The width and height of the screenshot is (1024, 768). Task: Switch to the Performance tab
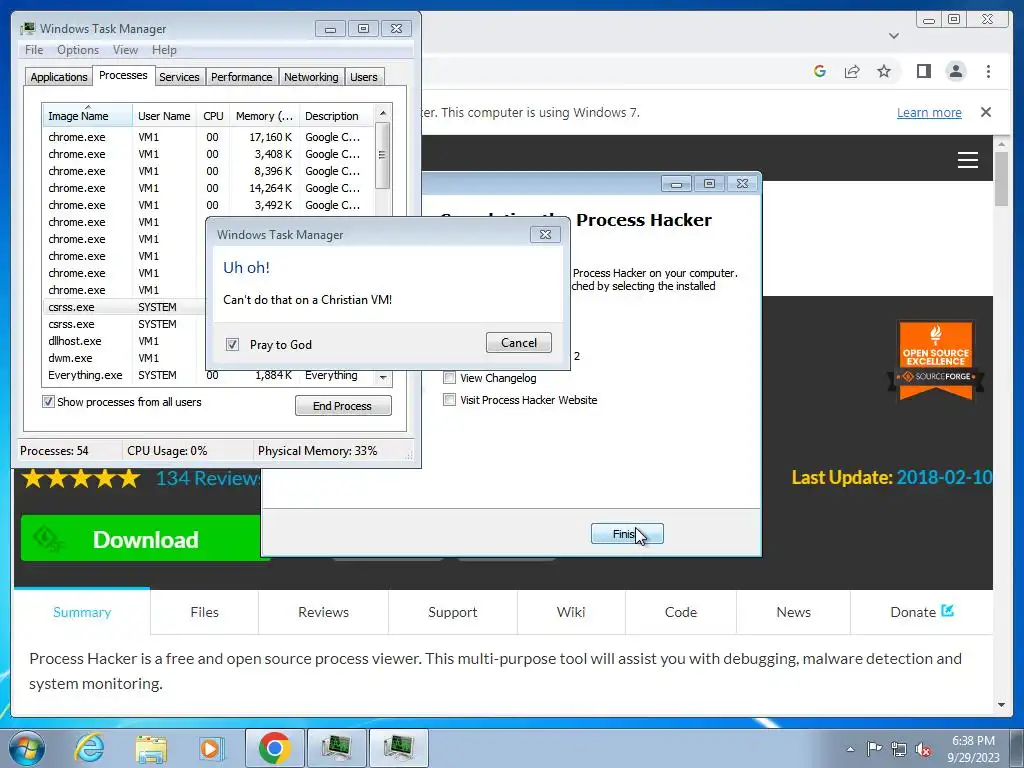[x=242, y=77]
